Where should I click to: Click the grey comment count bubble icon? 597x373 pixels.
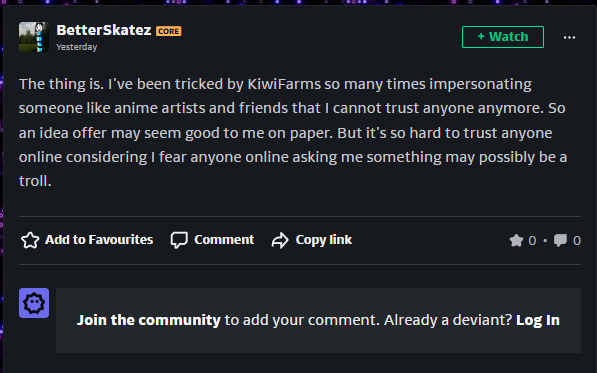[x=560, y=241]
